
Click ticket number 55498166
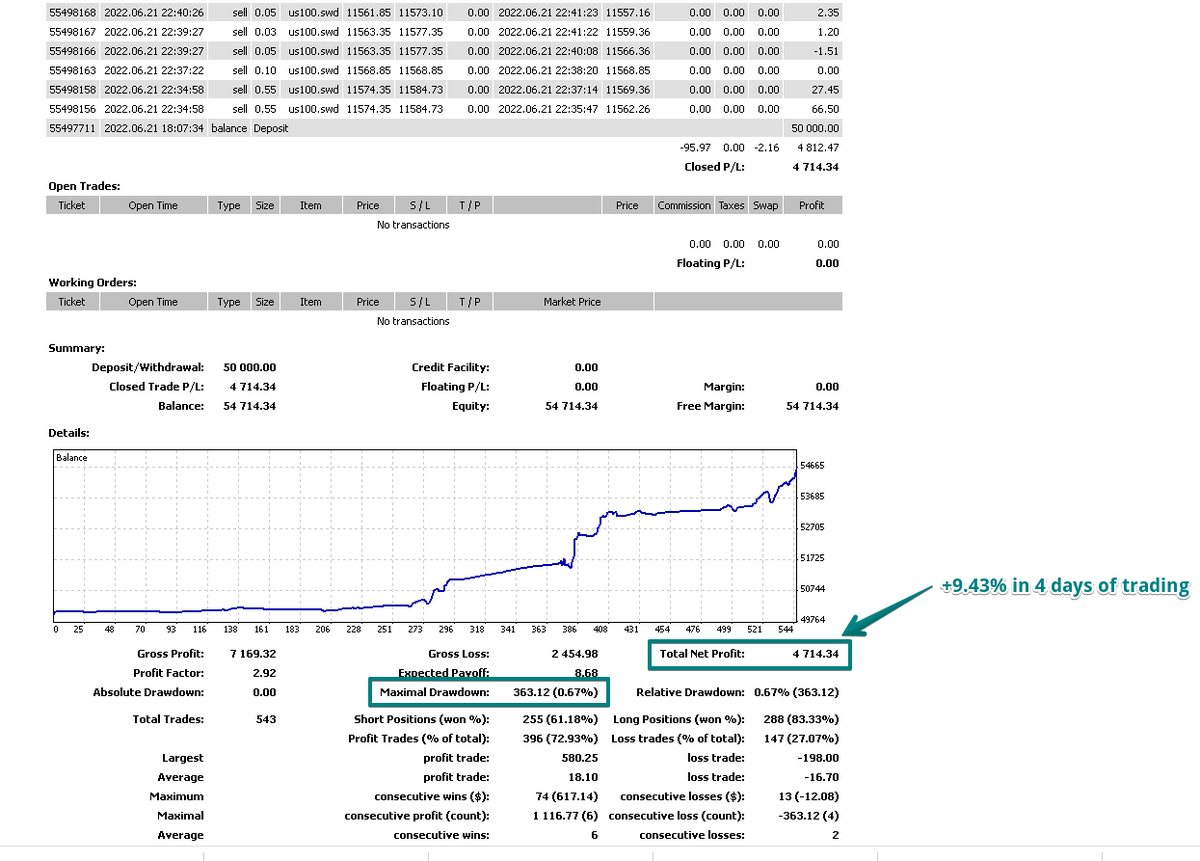72,51
